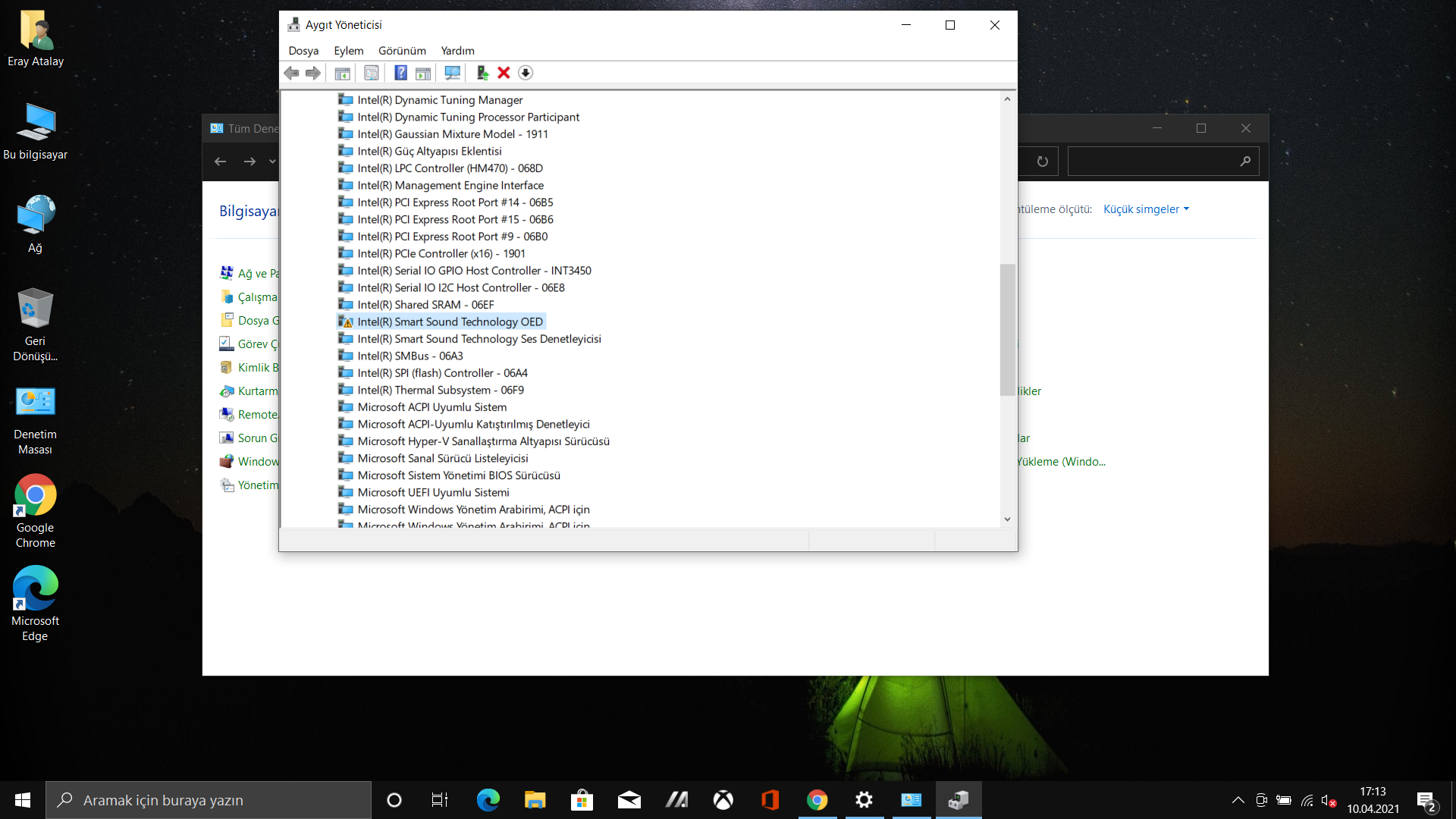
Task: Open the Eylem menu
Action: point(348,51)
